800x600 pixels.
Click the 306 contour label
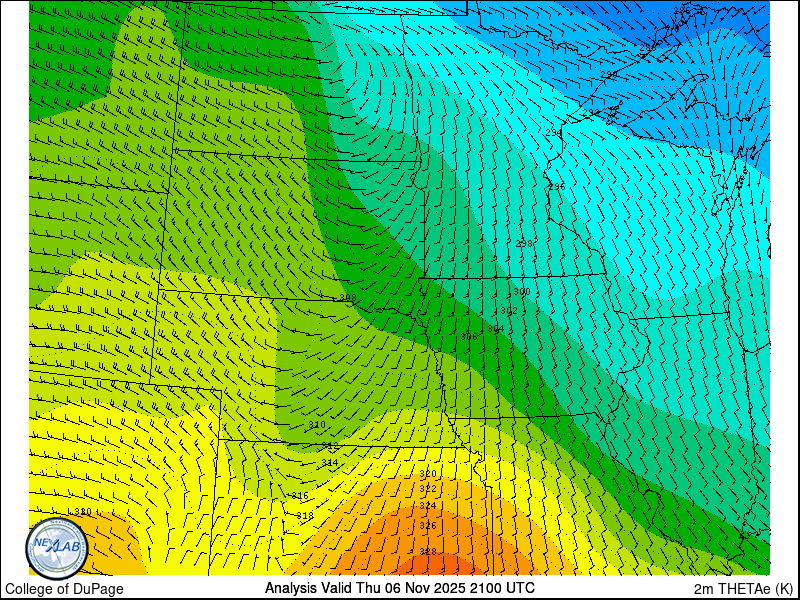(x=468, y=337)
